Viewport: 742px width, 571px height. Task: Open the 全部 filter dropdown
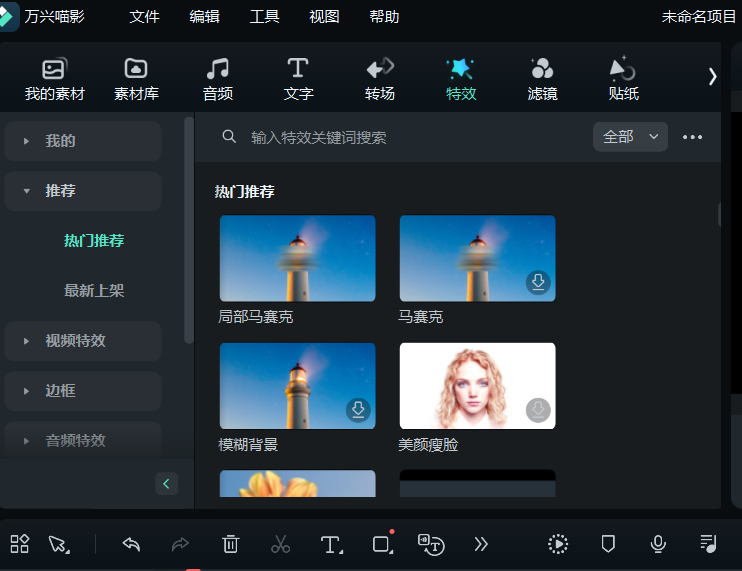click(630, 137)
